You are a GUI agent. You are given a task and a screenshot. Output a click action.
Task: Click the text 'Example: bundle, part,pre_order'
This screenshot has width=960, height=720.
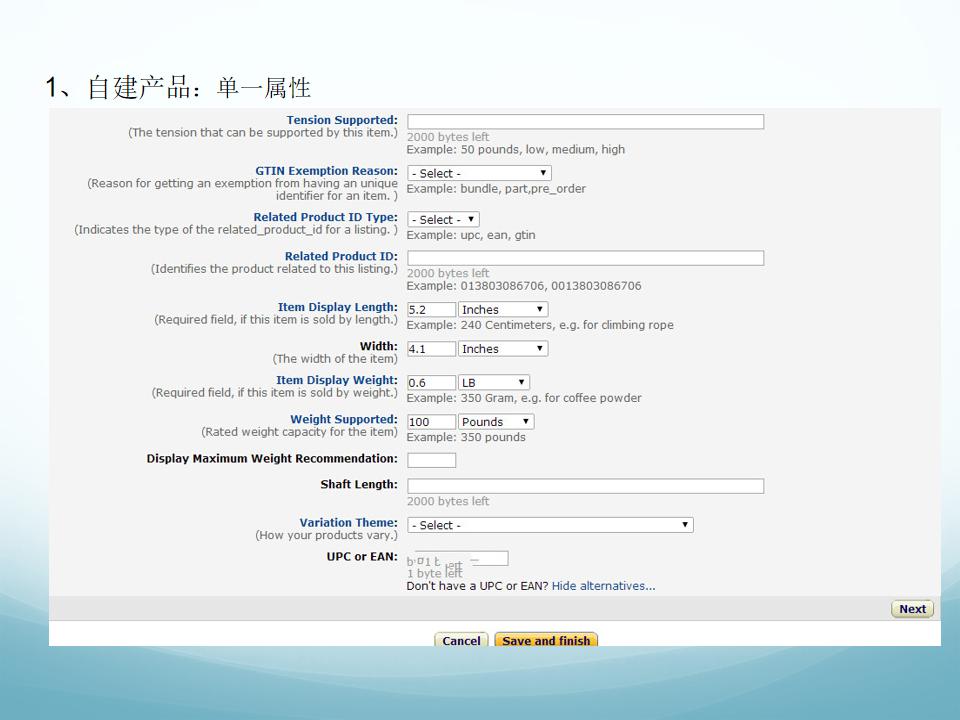496,189
